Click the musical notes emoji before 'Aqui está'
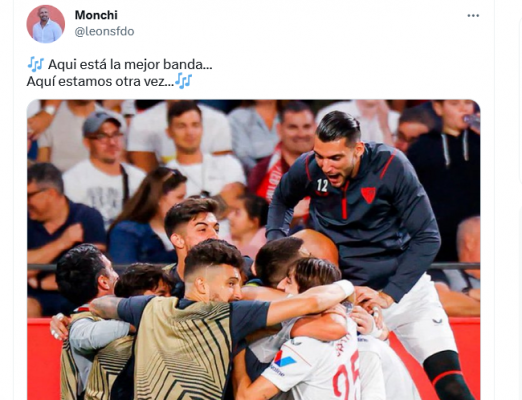This screenshot has width=522, height=400. click(x=36, y=64)
